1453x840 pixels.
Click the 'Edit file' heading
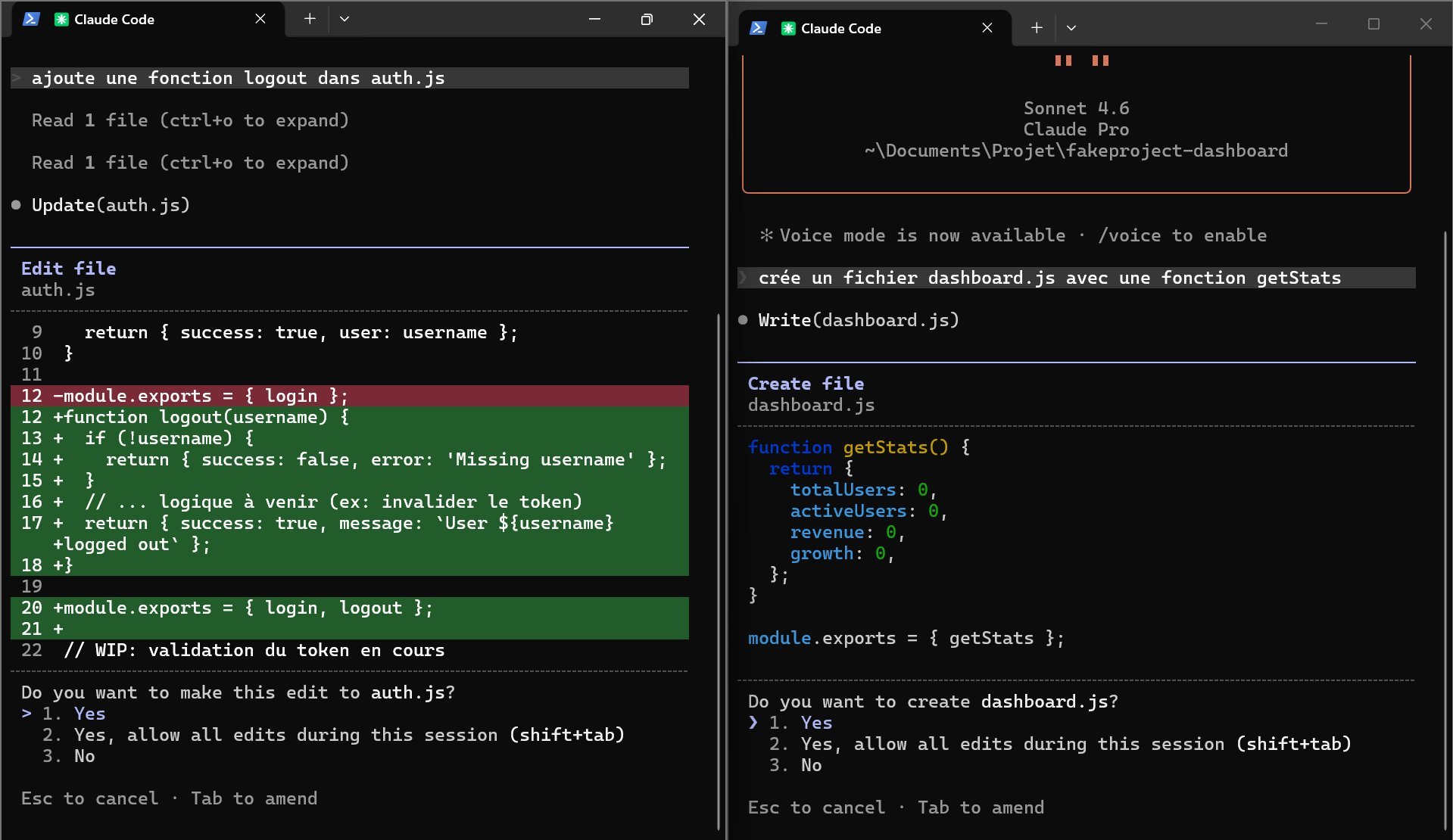coord(69,269)
